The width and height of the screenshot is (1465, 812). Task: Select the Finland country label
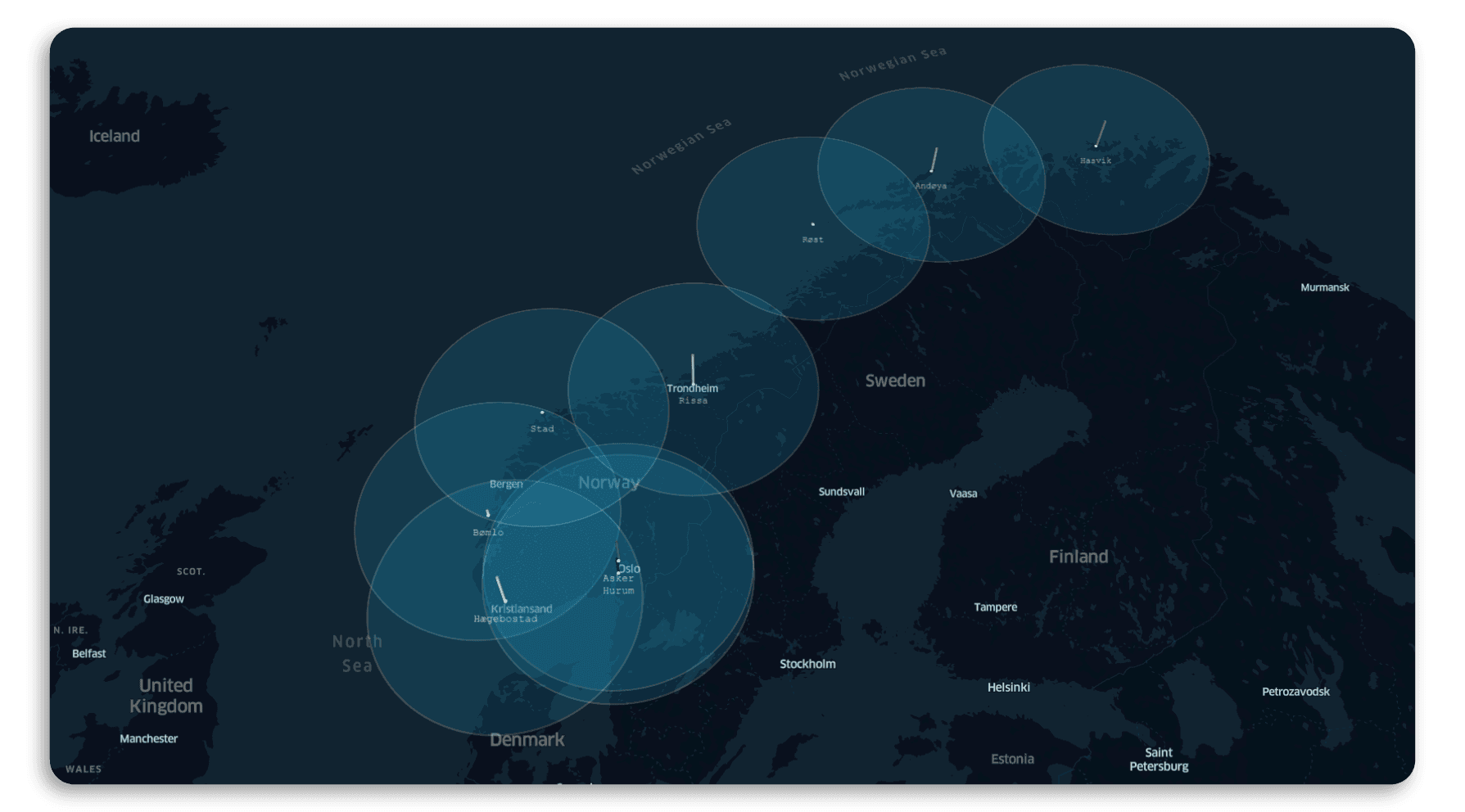click(1078, 557)
